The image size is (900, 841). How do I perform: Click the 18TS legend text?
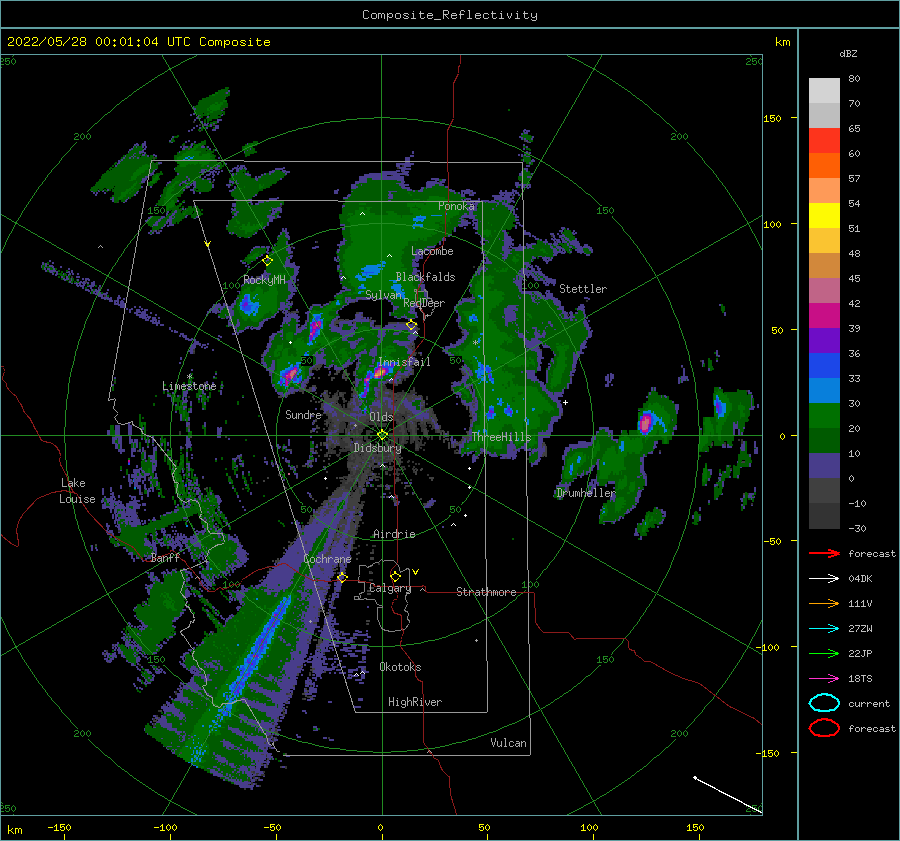tap(860, 679)
